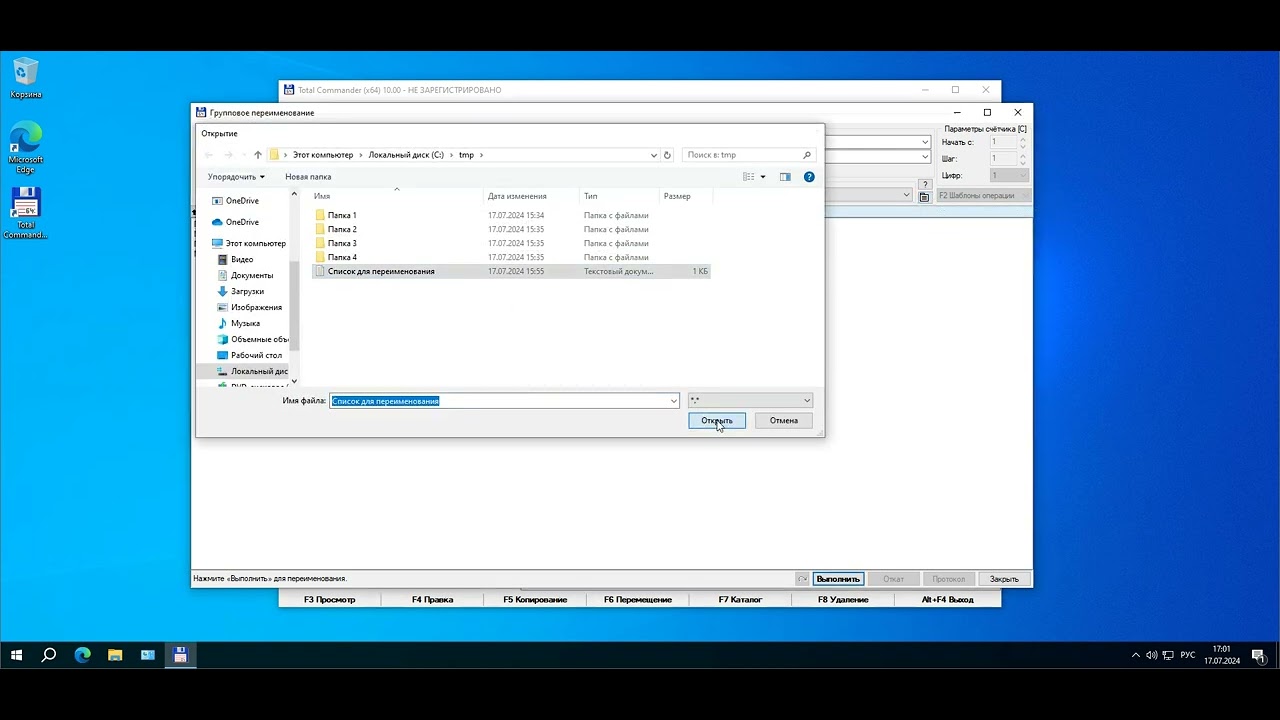Image resolution: width=1280 pixels, height=720 pixels.
Task: Go forward in the Open dialog
Action: point(228,155)
